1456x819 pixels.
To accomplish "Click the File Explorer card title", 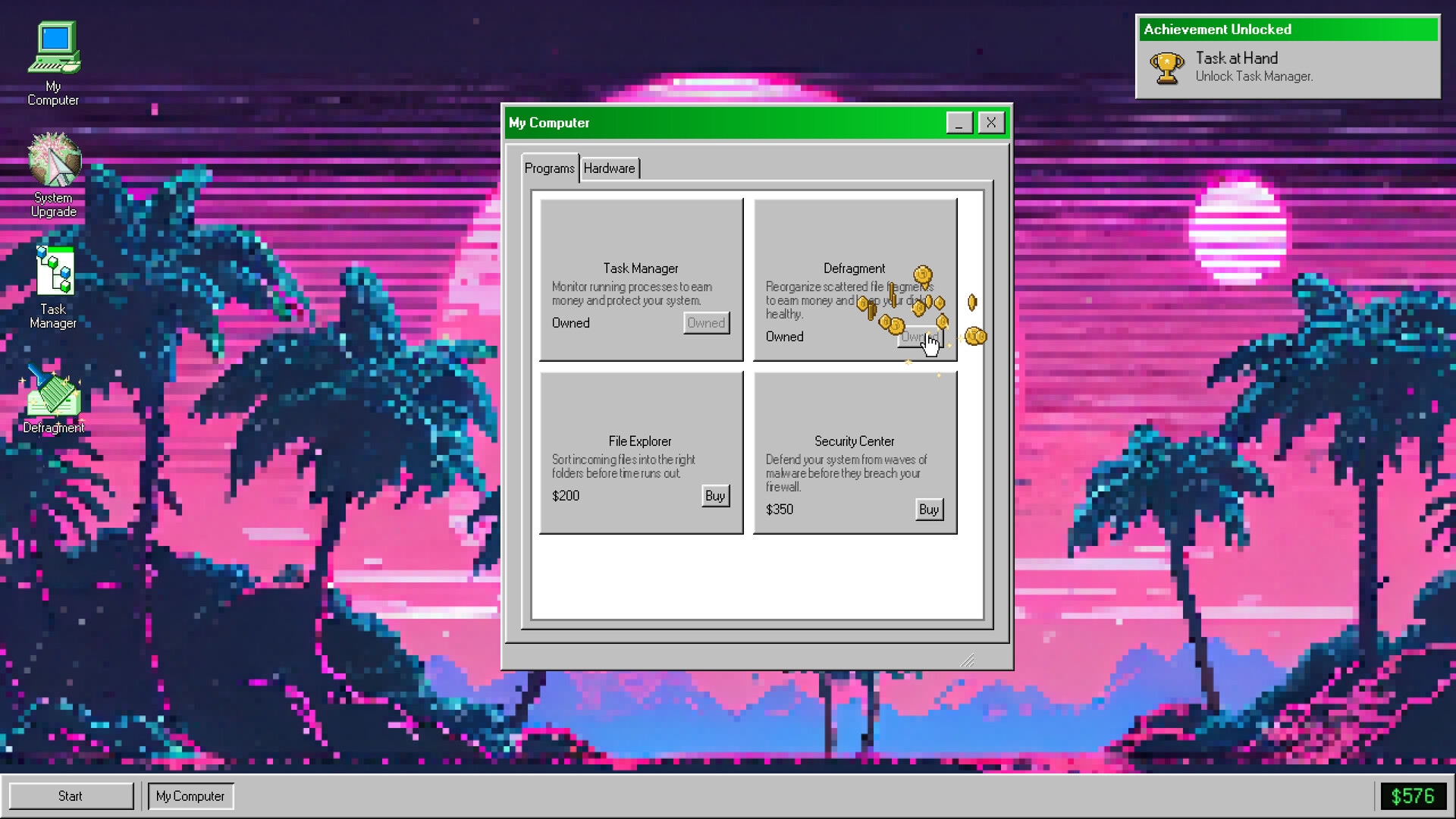I will pos(640,441).
